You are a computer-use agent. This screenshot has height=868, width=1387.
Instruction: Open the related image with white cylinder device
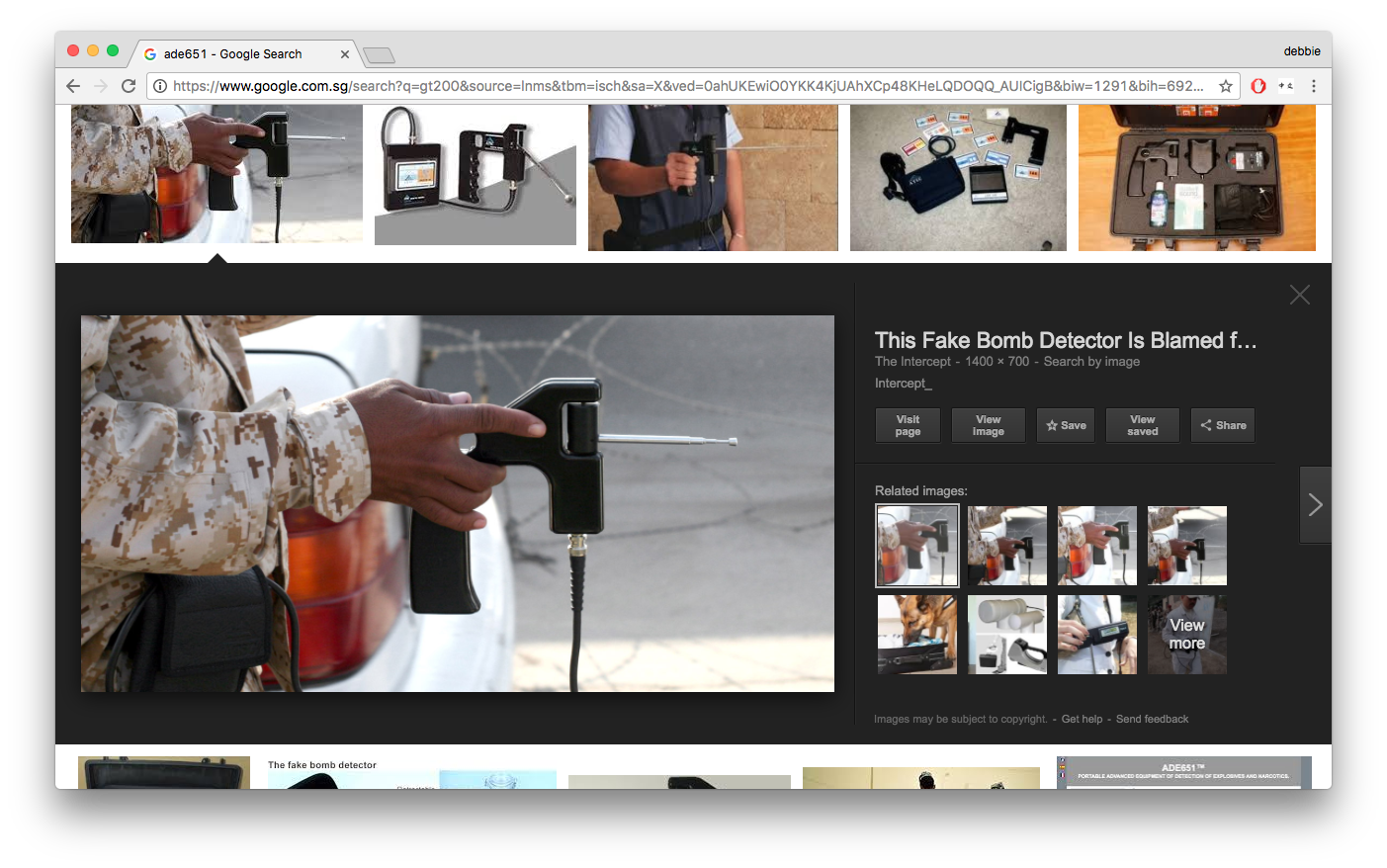click(1007, 635)
